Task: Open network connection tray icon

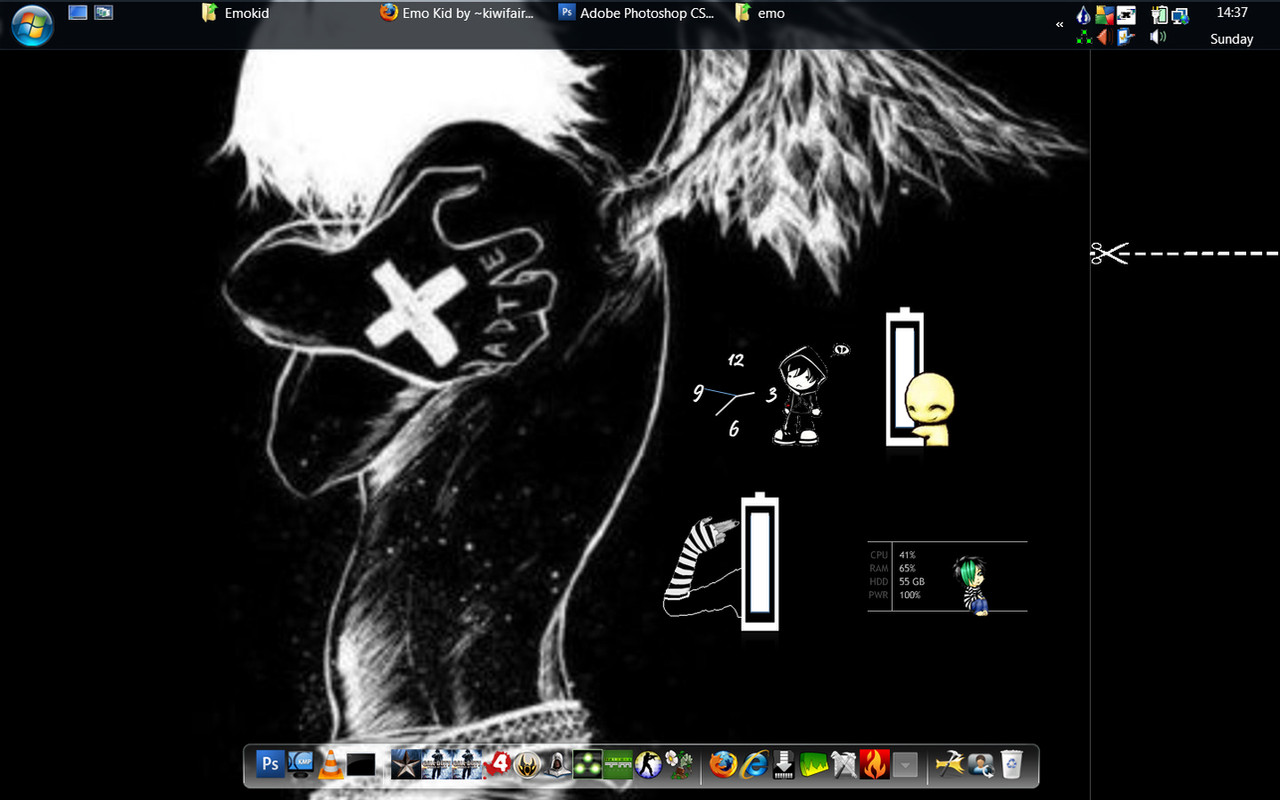Action: click(x=1181, y=15)
